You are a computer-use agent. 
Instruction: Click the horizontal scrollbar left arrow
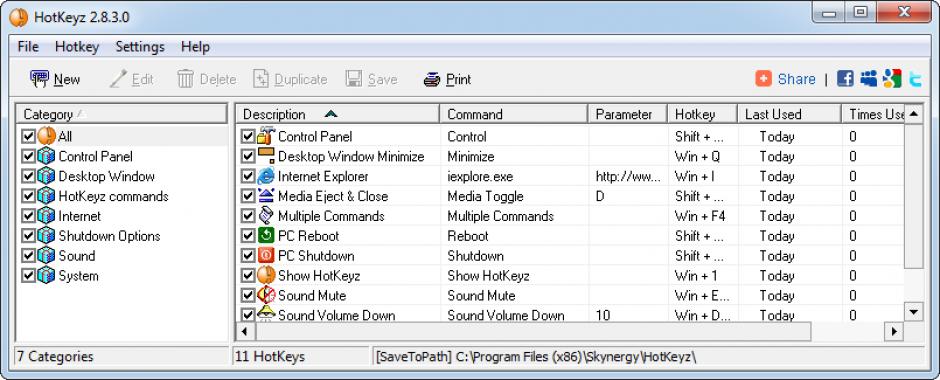click(245, 331)
